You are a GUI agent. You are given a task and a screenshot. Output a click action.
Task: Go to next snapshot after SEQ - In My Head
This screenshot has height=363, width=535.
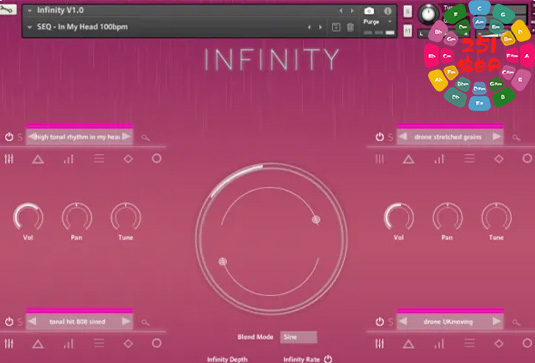(x=320, y=27)
